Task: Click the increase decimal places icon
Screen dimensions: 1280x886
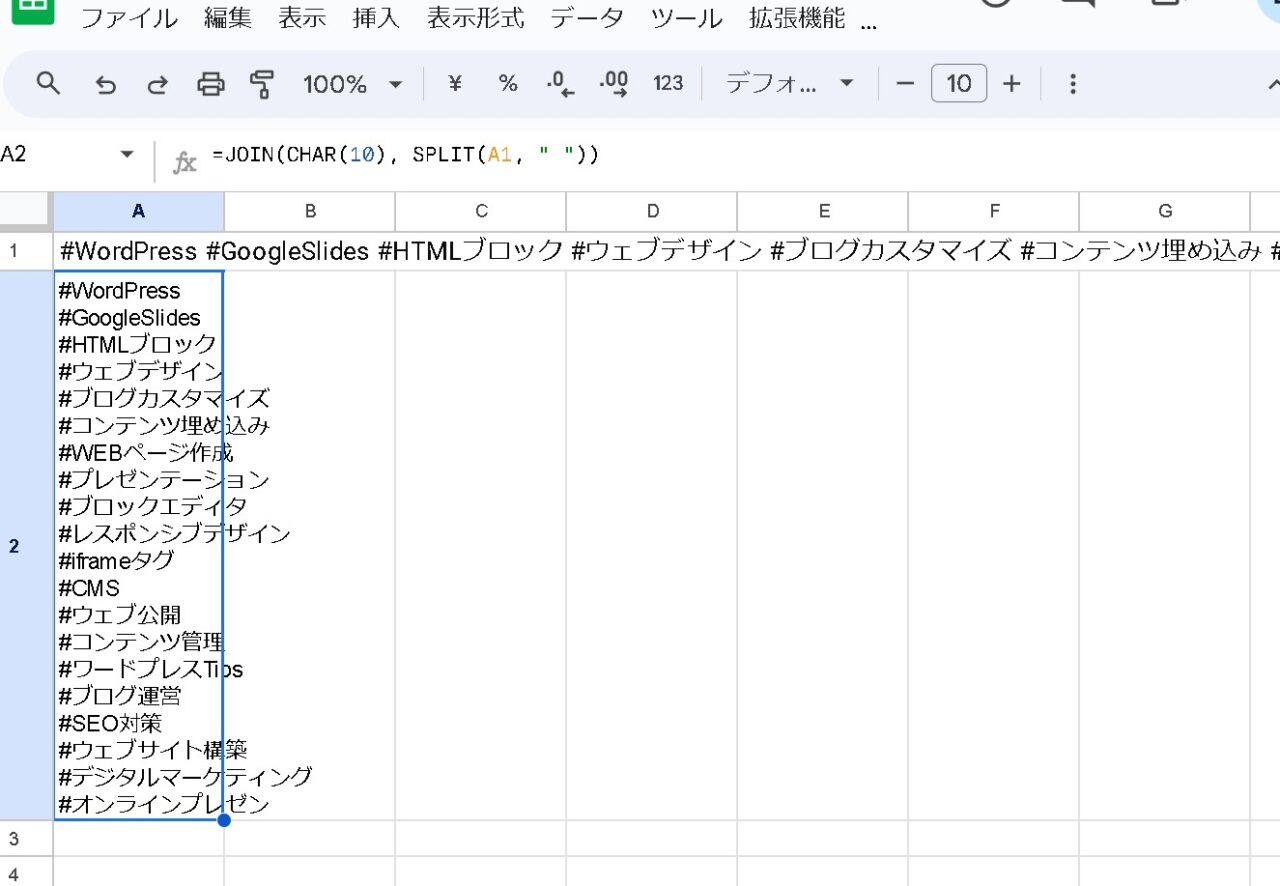Action: click(614, 84)
